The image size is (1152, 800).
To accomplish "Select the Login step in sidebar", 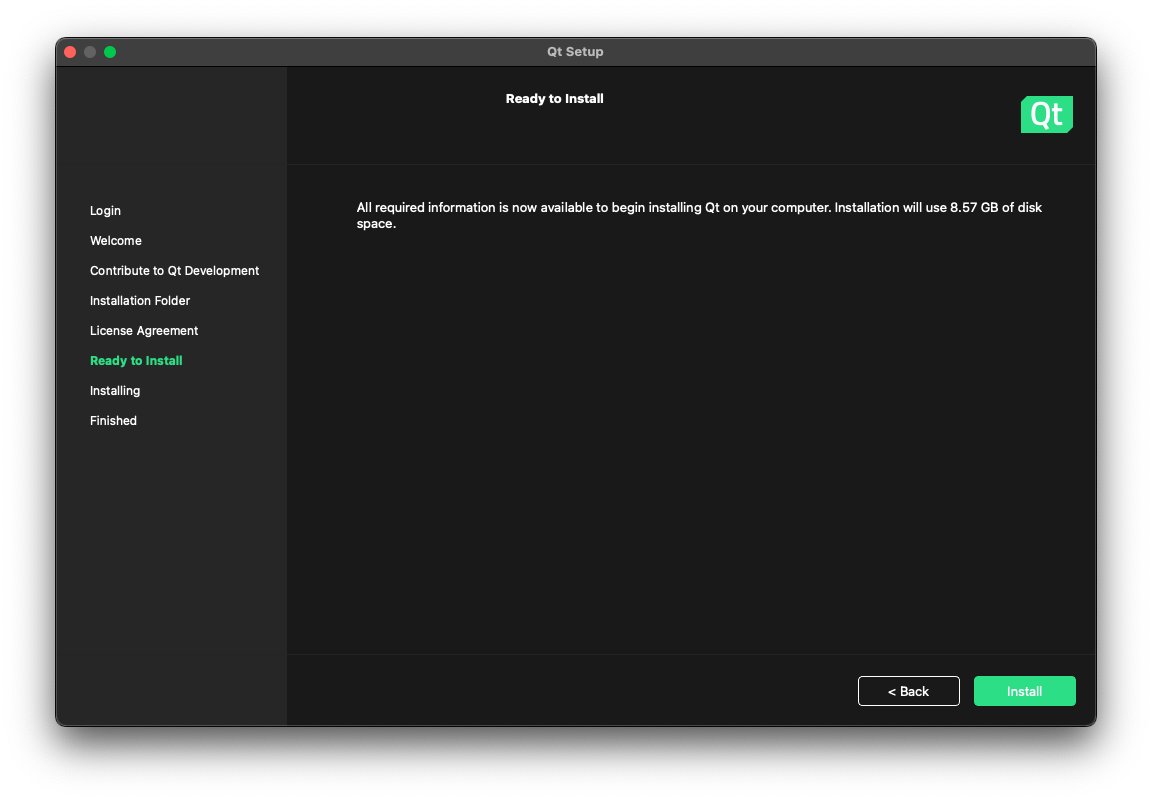I will (105, 211).
